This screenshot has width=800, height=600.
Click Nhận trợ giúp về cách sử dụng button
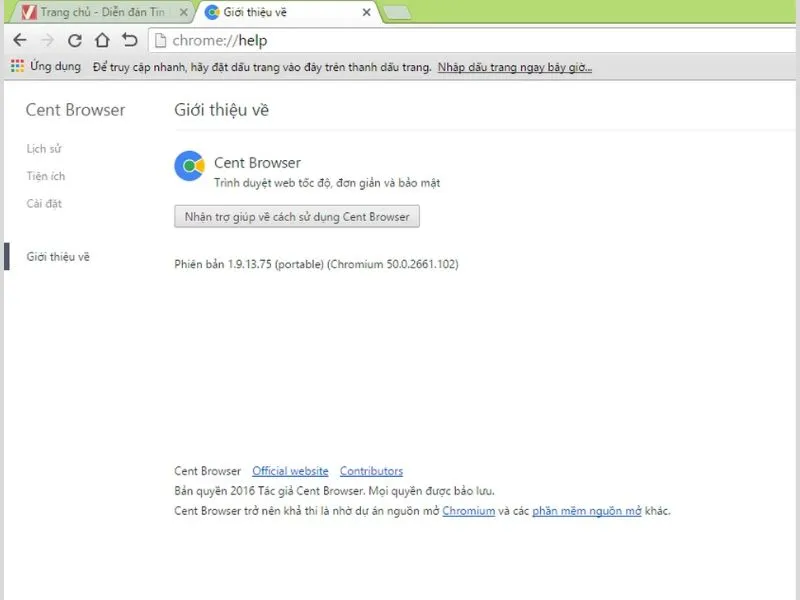click(297, 216)
